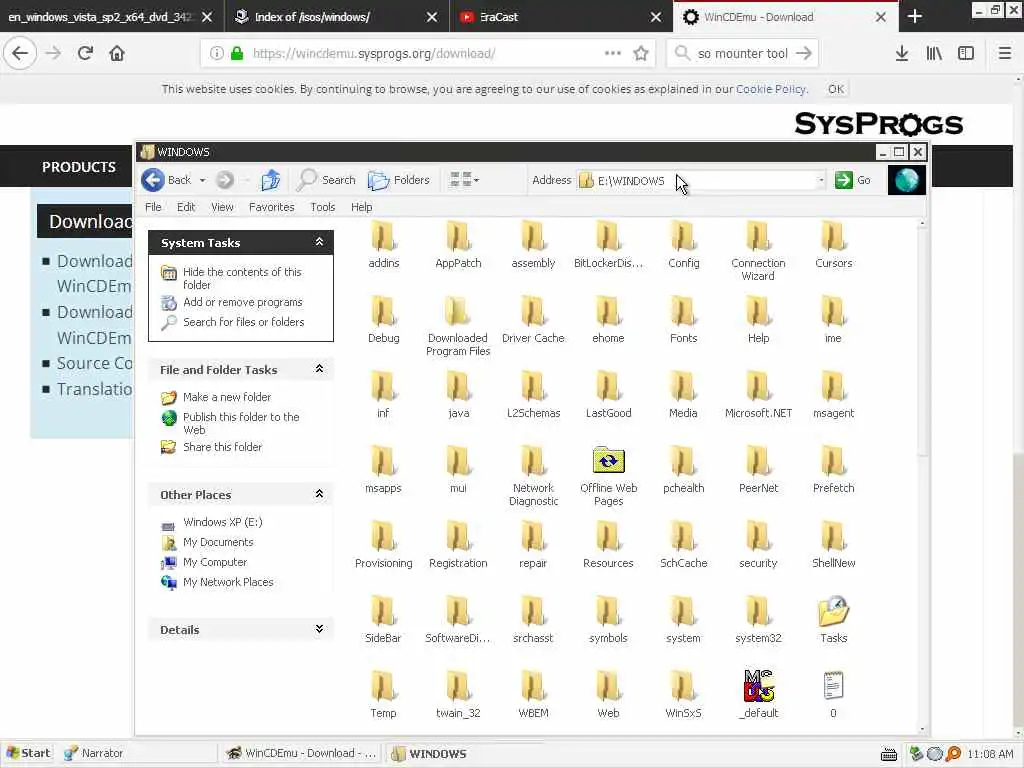Click the Start button on the taskbar
This screenshot has height=768, width=1024.
pyautogui.click(x=27, y=753)
